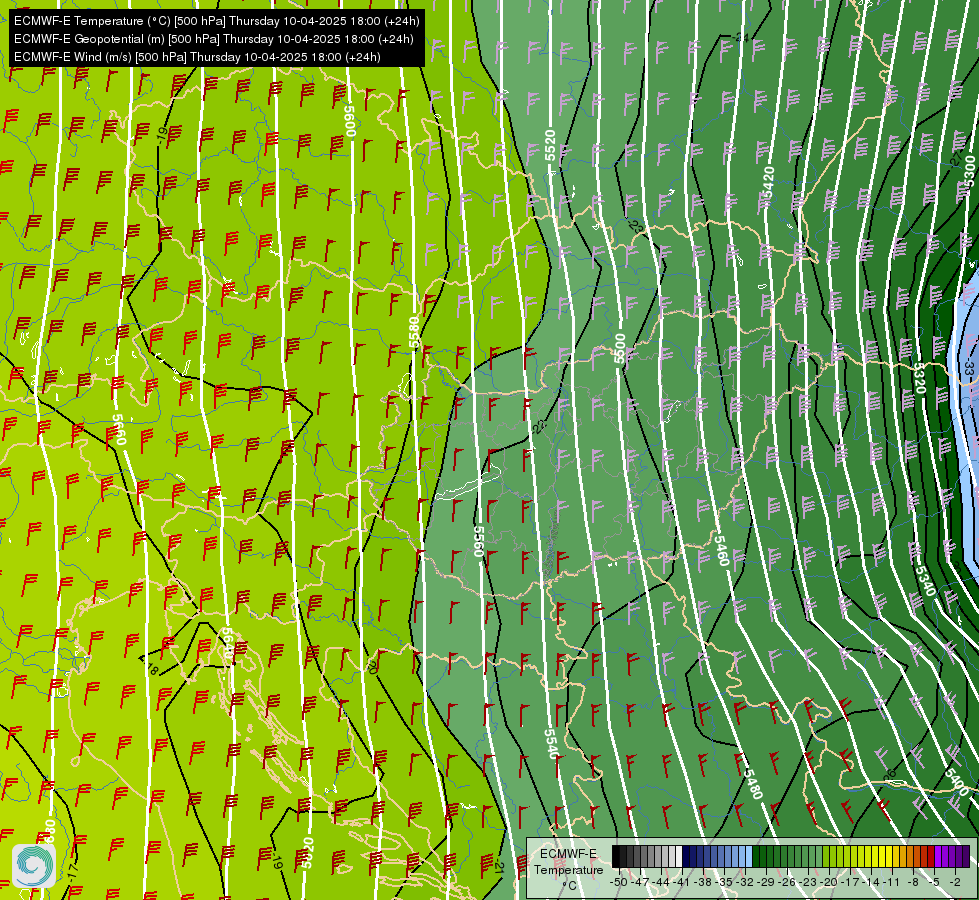Click the -50 legend tick label

coord(617,882)
